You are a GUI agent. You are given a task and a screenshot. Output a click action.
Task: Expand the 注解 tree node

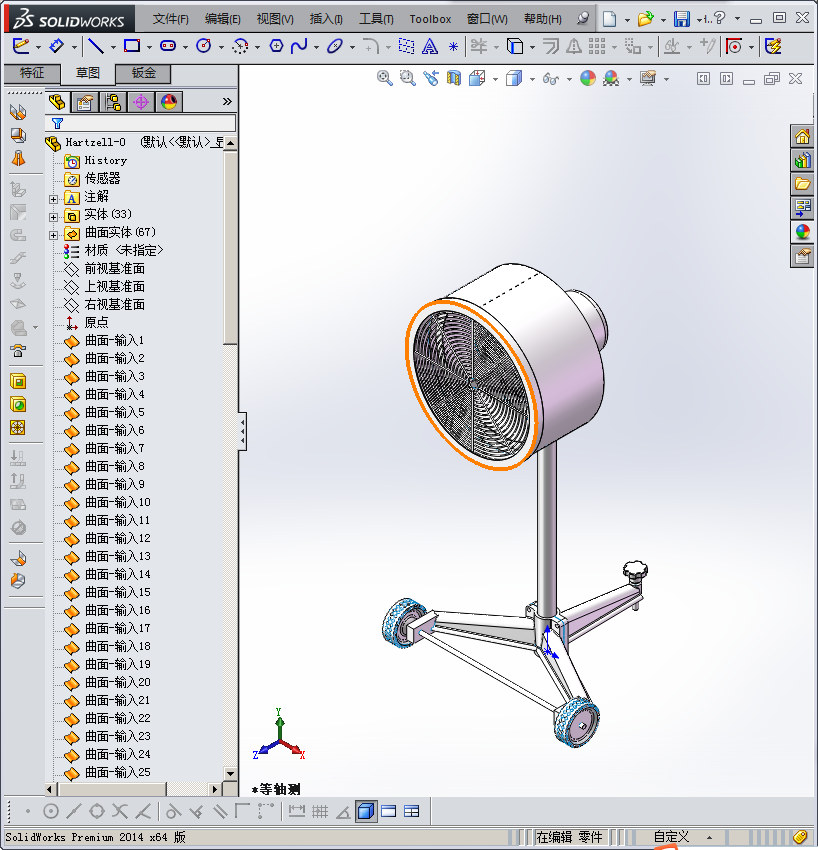(53, 199)
